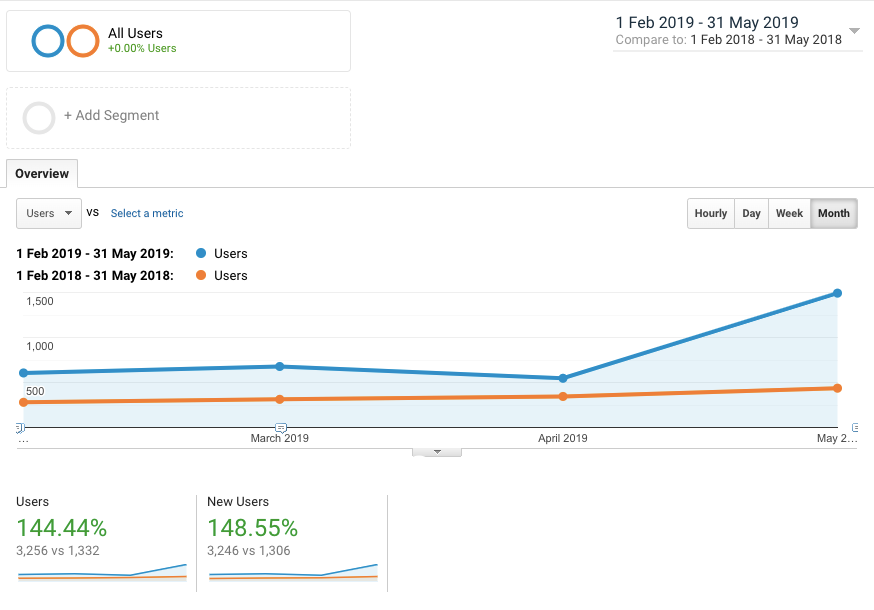Image resolution: width=874 pixels, height=610 pixels.
Task: Click blue data point for February 2019
Action: [23, 373]
